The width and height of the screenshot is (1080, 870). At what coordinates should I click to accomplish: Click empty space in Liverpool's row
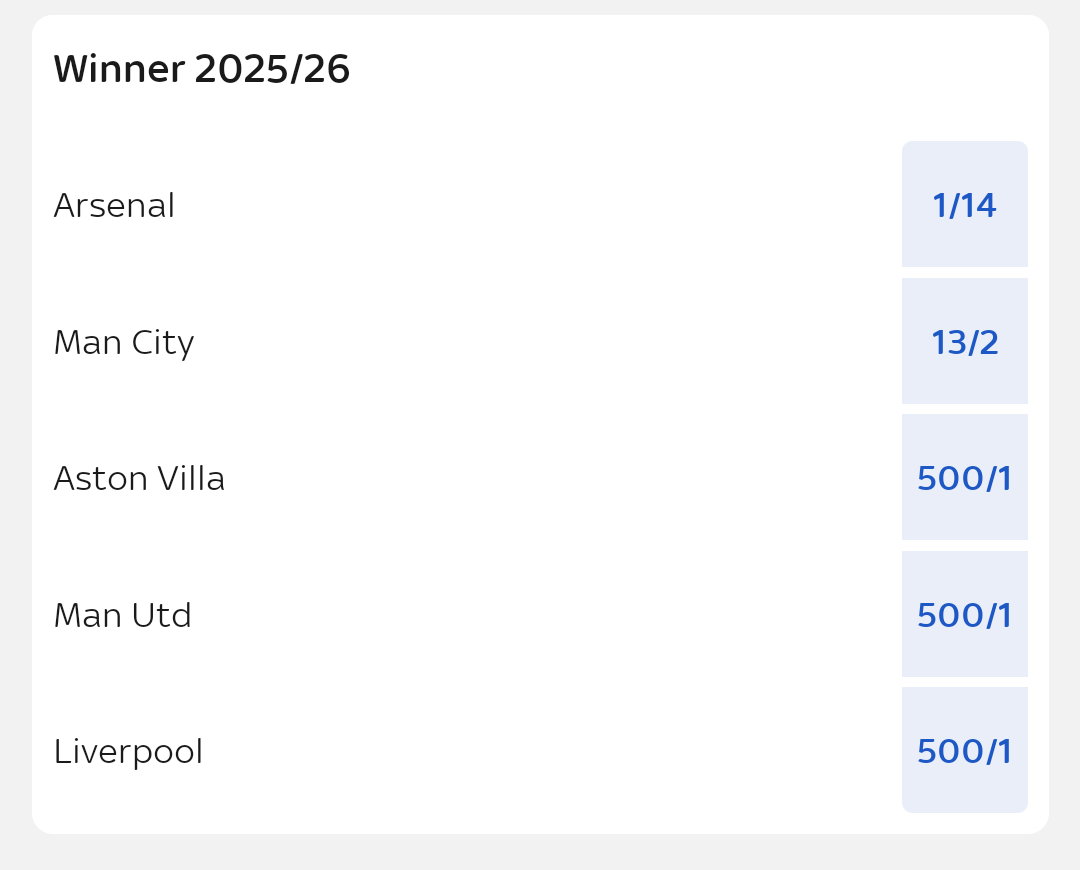click(540, 752)
